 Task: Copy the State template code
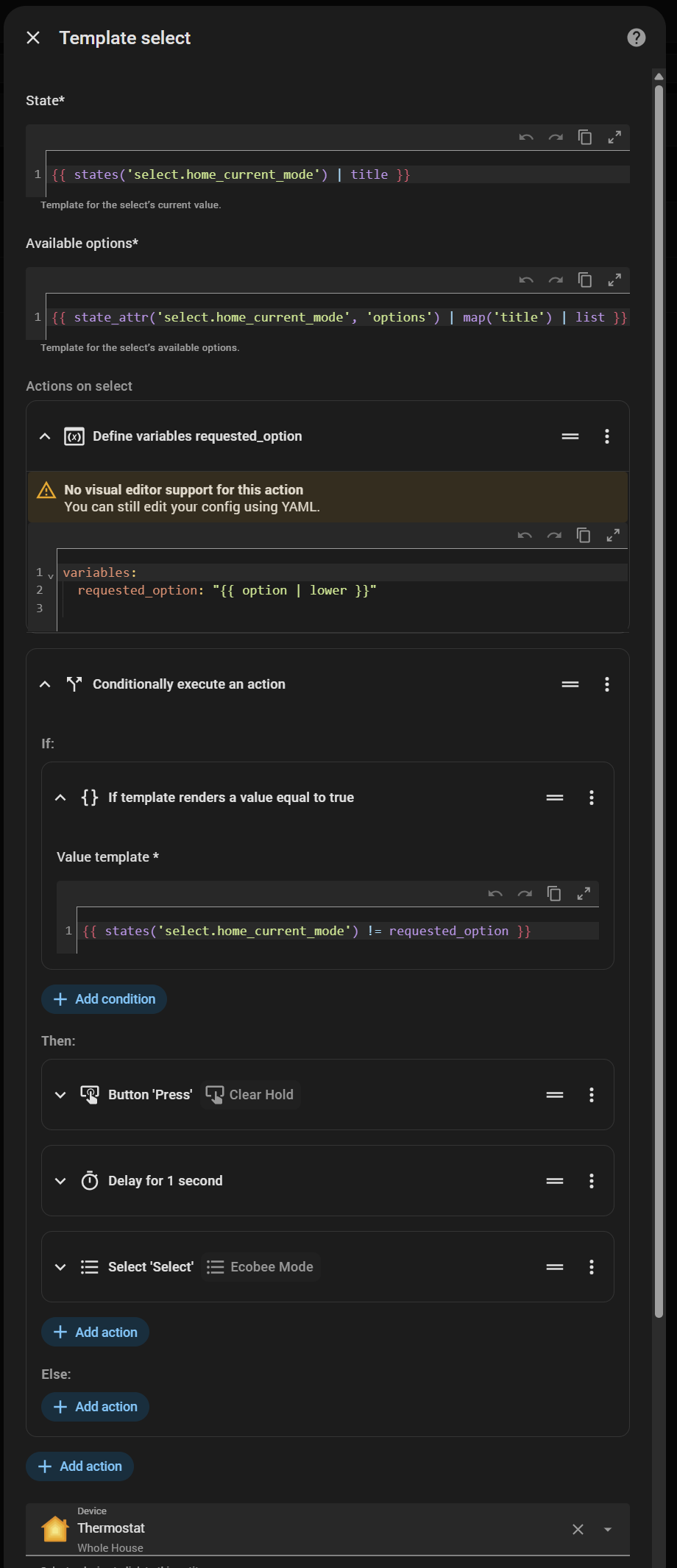pos(585,137)
